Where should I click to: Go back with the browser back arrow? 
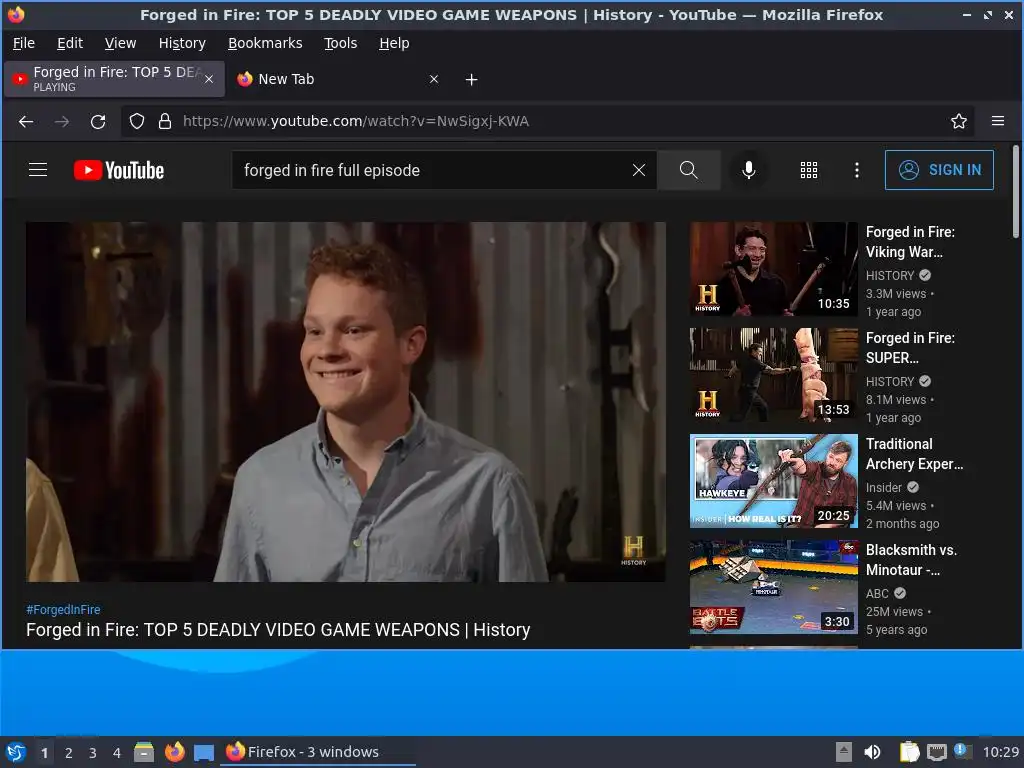coord(26,121)
